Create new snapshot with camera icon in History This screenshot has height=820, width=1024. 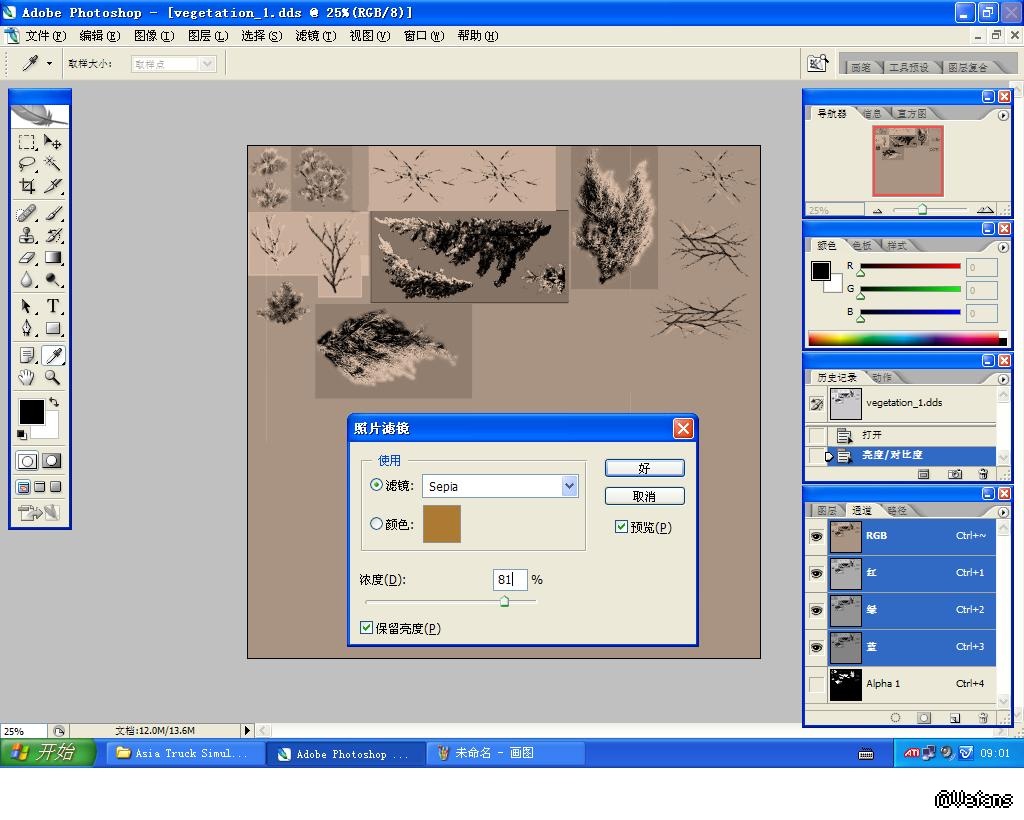955,474
